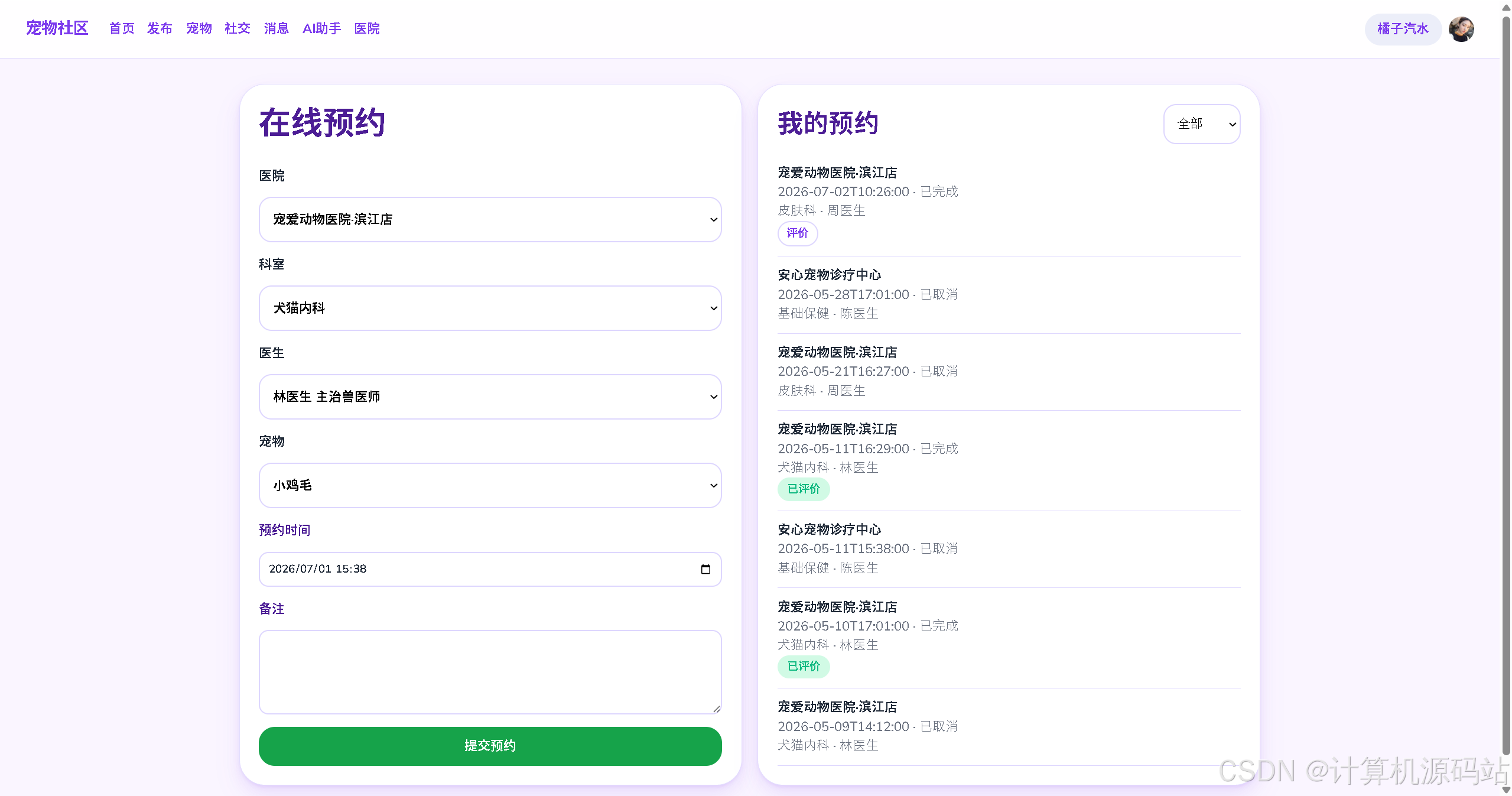Screen dimensions: 1512x796
Task: Click 已评价 badge on 2026-05-11T16:29 appointment
Action: 804,489
